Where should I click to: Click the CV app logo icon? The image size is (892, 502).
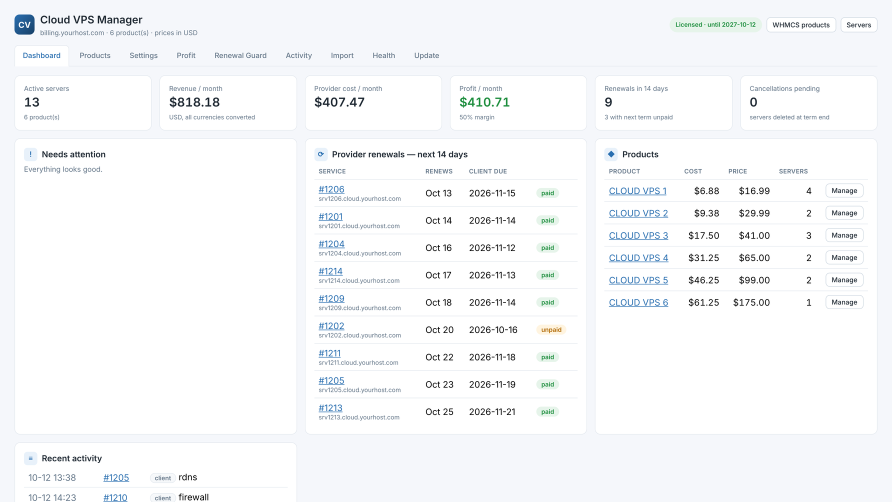click(x=24, y=25)
